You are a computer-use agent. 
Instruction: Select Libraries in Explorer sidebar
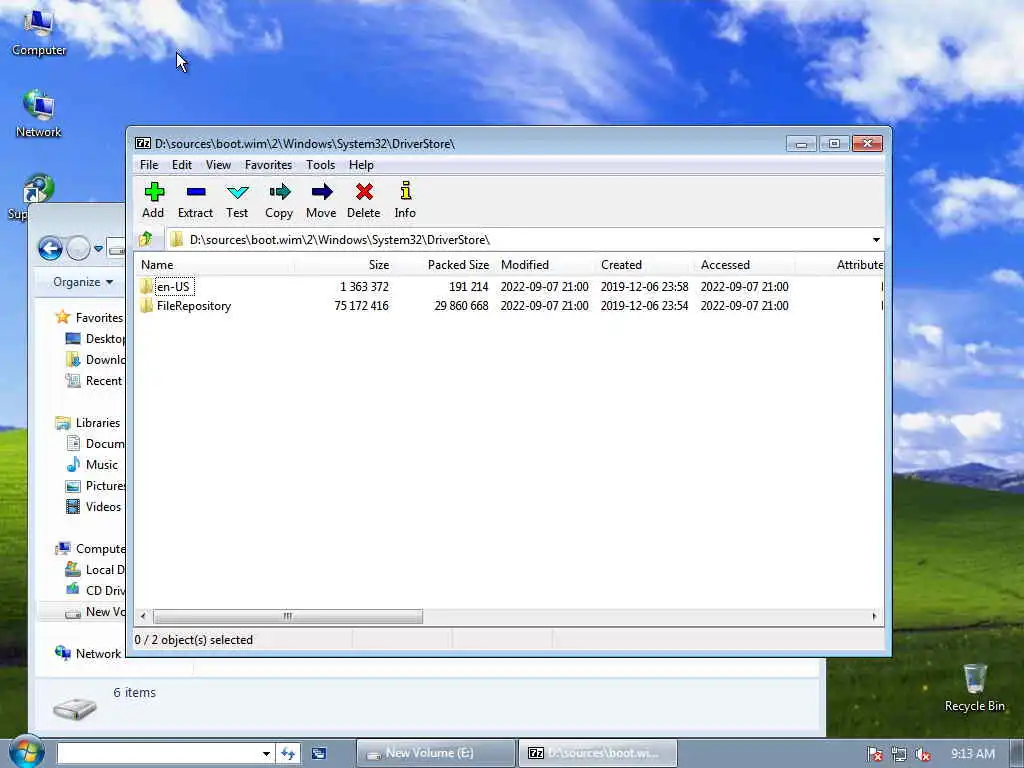tap(88, 423)
